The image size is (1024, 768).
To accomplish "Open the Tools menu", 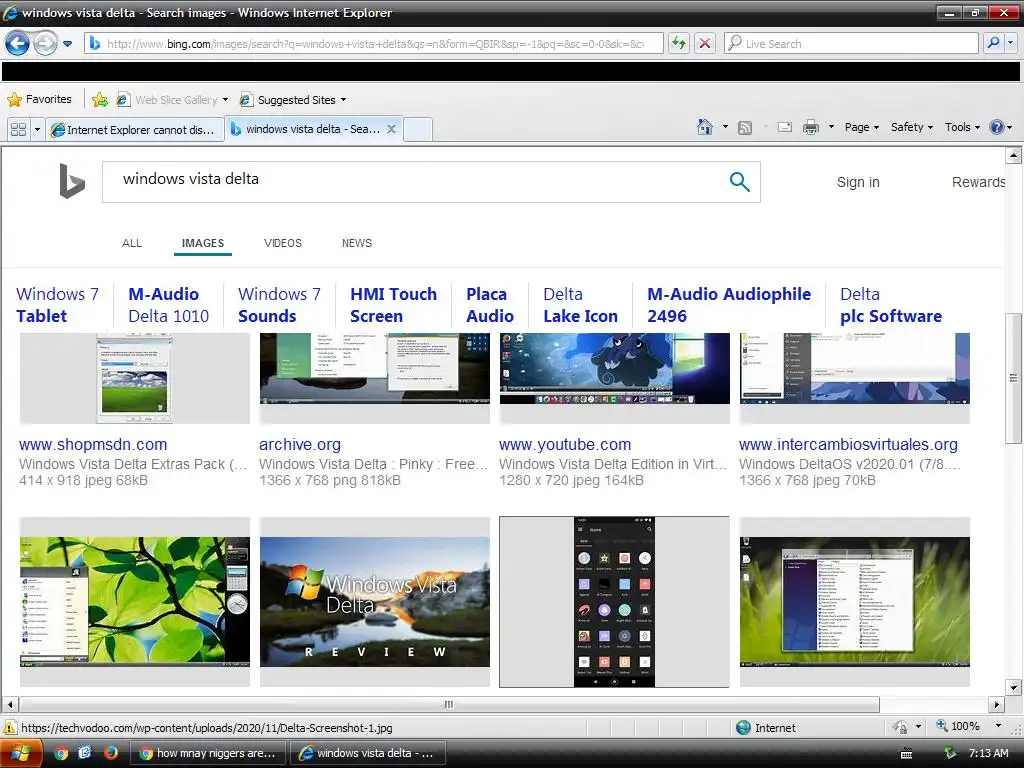I will pyautogui.click(x=962, y=127).
